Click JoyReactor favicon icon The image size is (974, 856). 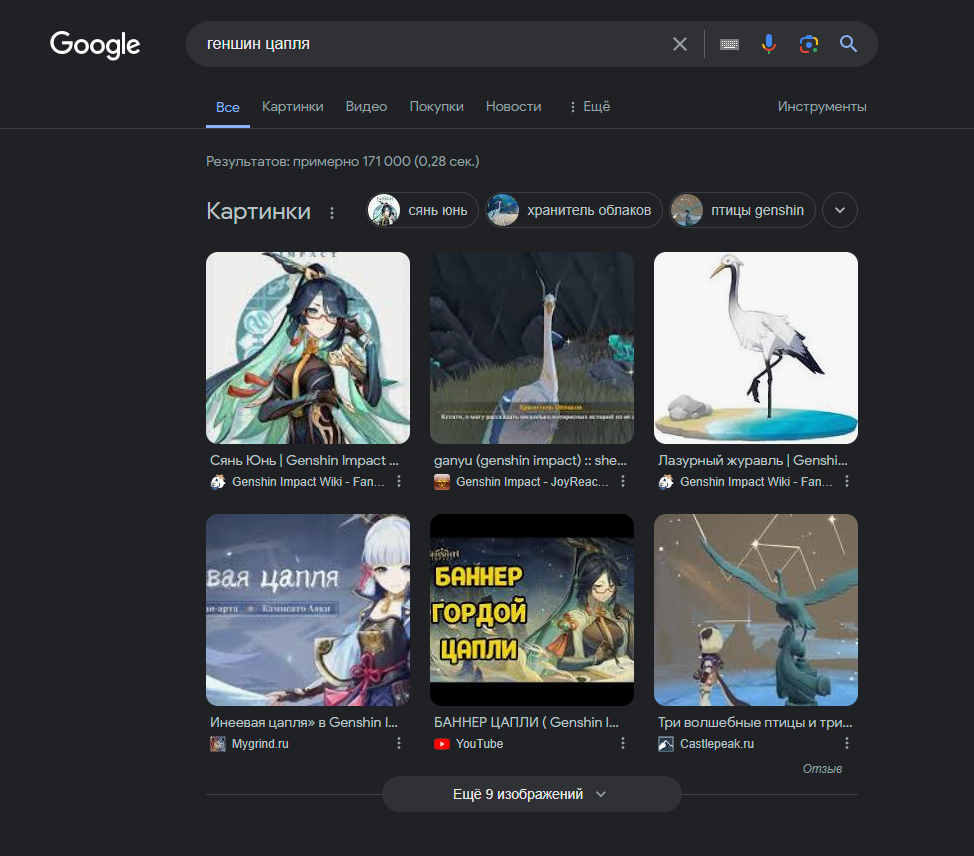(x=442, y=481)
